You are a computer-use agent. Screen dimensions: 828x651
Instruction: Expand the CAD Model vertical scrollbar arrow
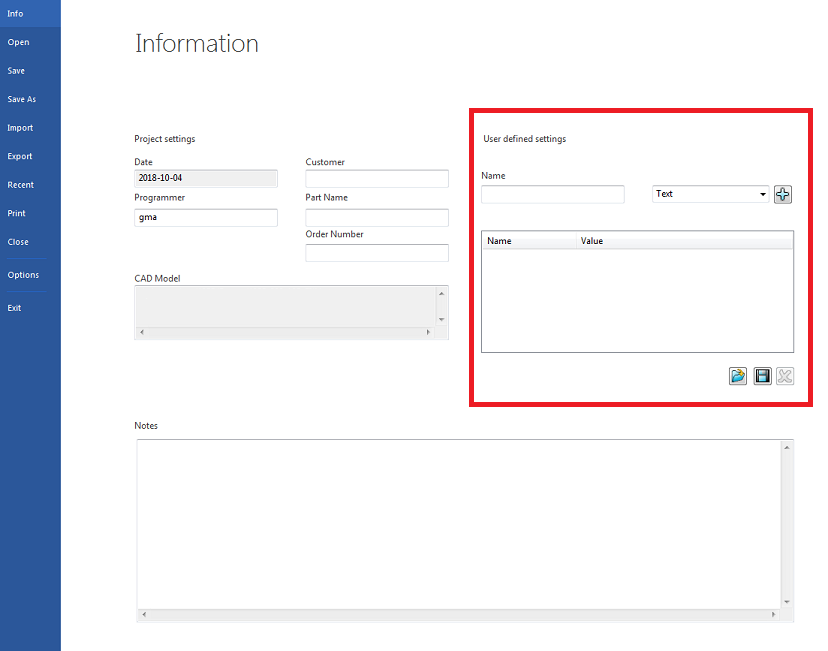[442, 293]
